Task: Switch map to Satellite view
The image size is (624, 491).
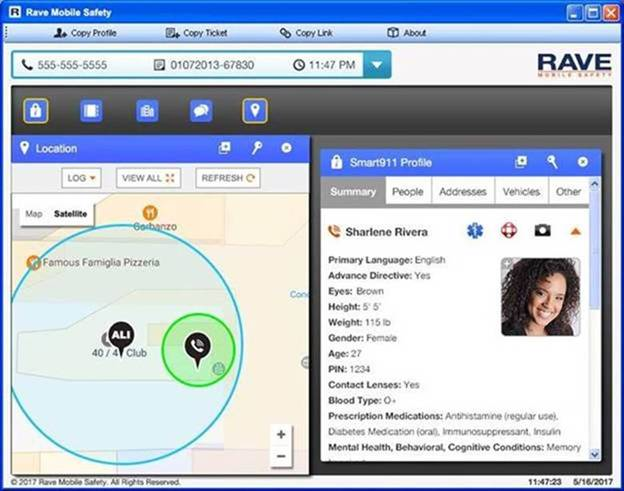Action: (x=70, y=214)
